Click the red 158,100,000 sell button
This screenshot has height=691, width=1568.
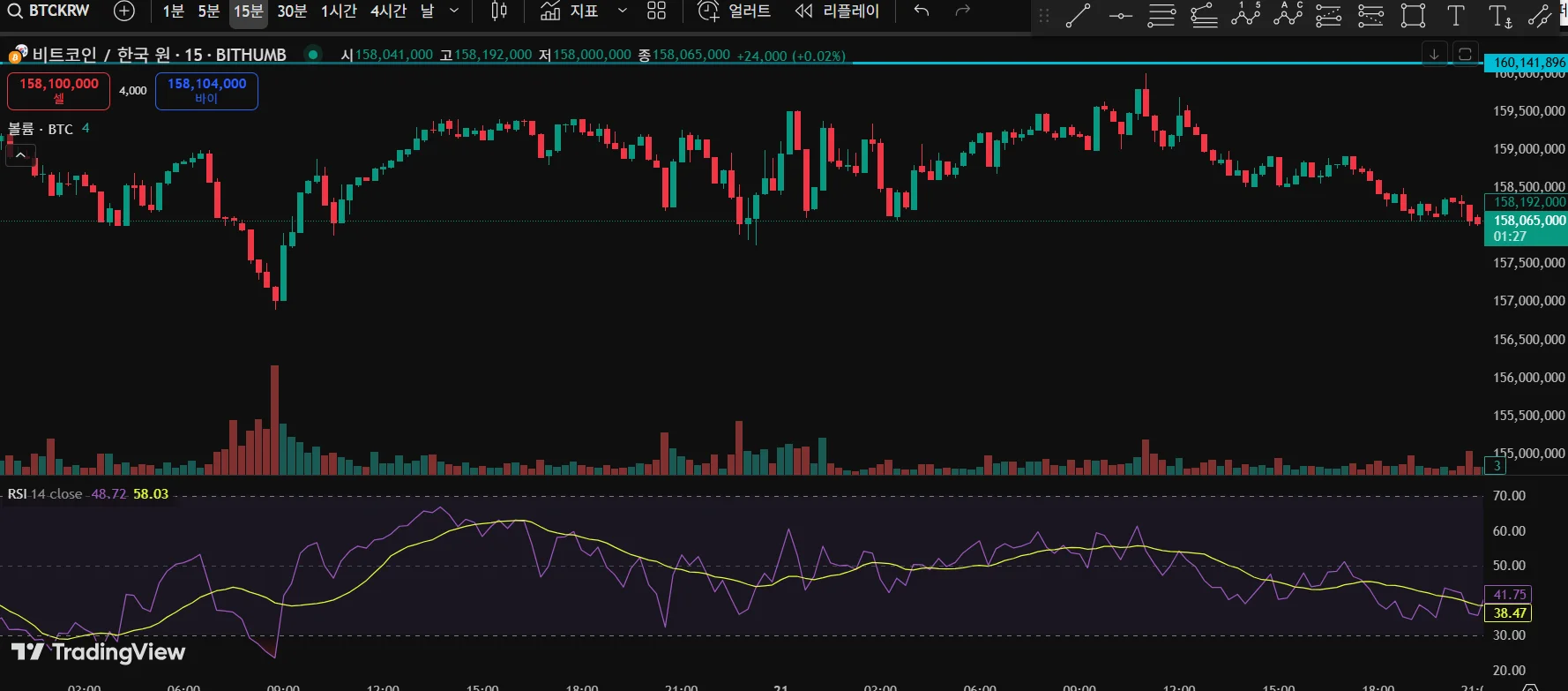(59, 91)
